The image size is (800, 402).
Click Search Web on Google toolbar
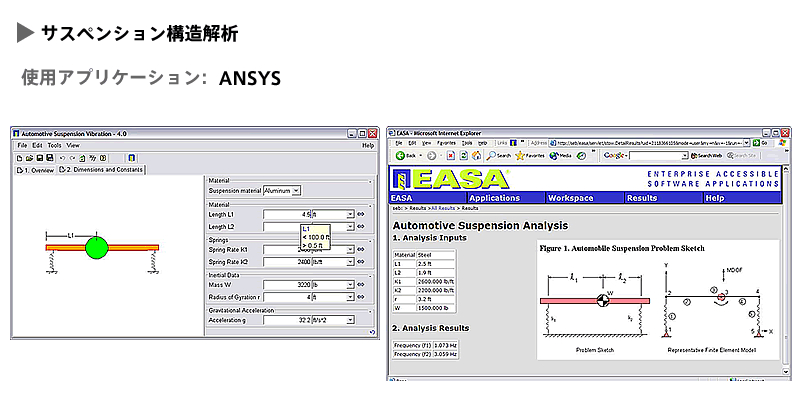(x=707, y=156)
